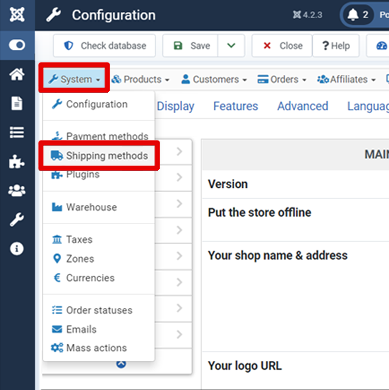Viewport: 389px width, 390px height.
Task: Open the Orders dropdown menu
Action: [x=282, y=79]
